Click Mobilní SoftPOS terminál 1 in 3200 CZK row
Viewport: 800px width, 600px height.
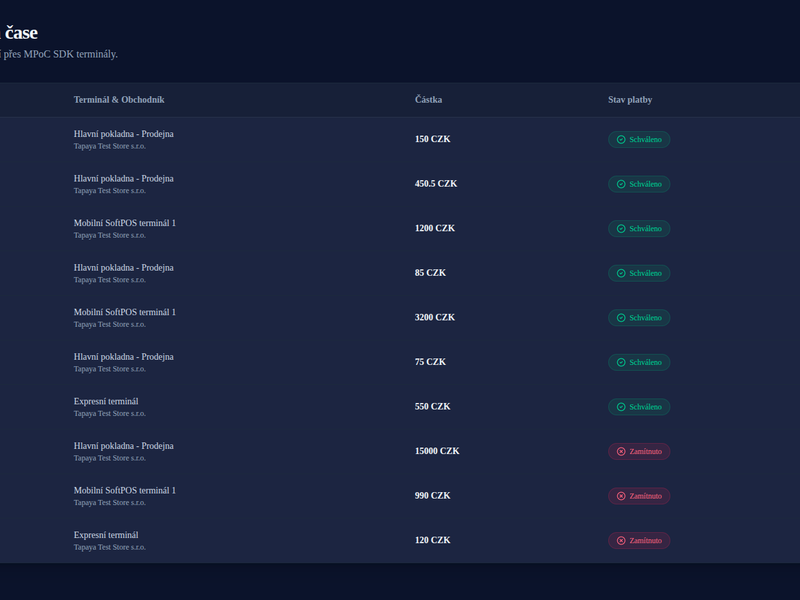[x=124, y=312]
